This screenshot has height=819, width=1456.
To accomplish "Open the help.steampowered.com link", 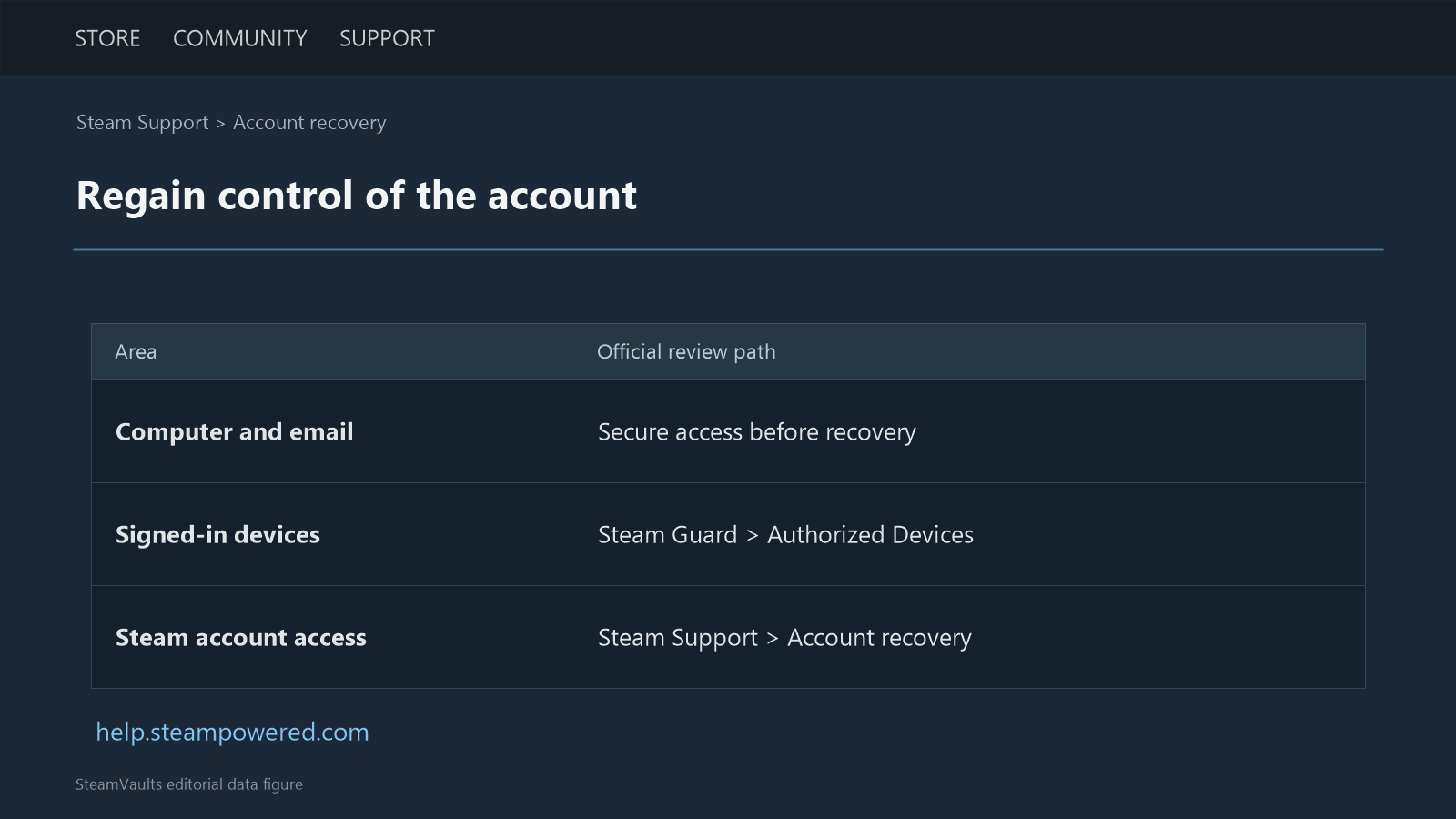I will click(232, 732).
